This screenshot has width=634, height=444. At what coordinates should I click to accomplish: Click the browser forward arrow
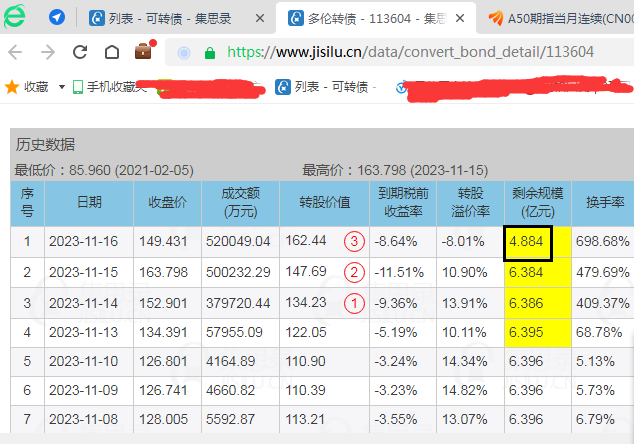[x=48, y=53]
